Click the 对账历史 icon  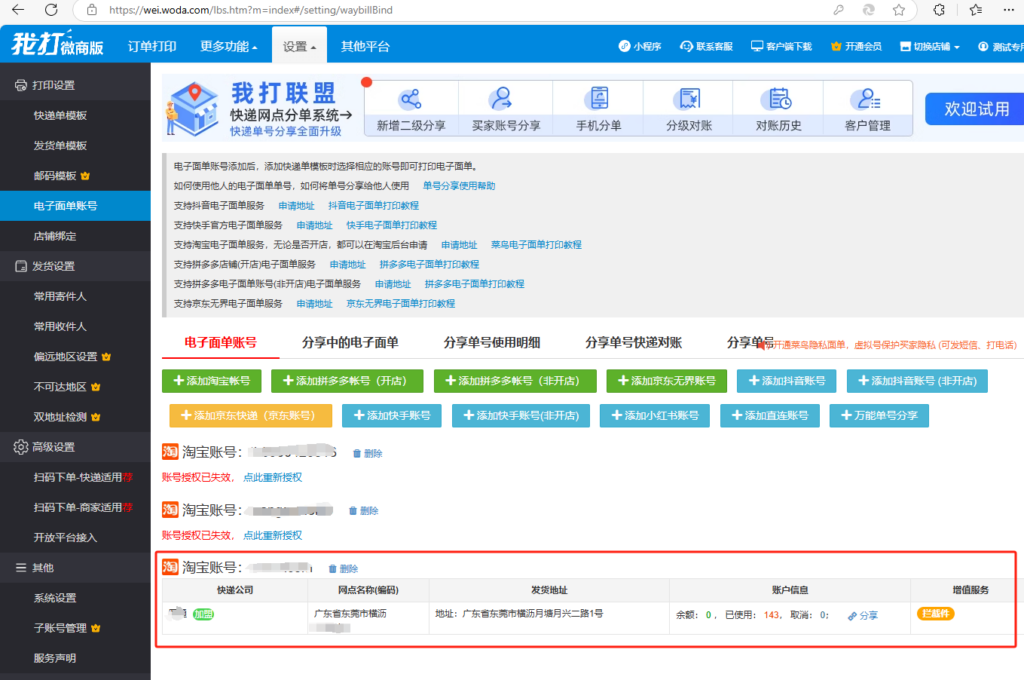[778, 99]
